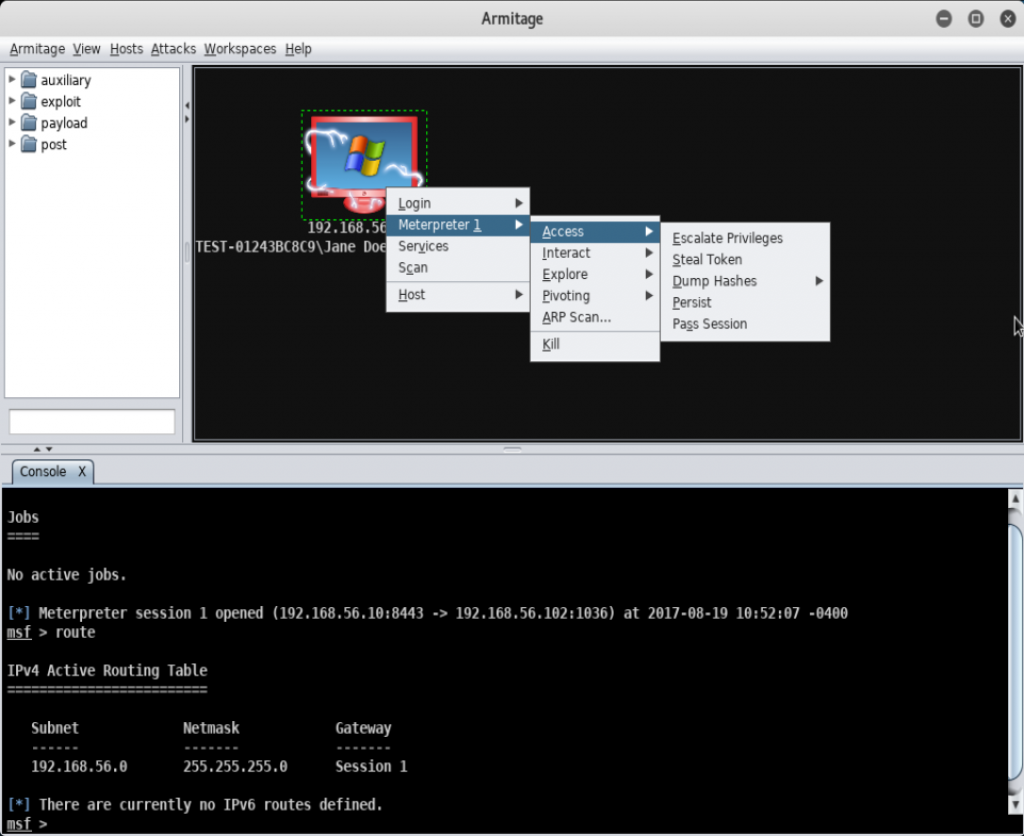Click the right arrow on the module panel divider
This screenshot has width=1024, height=836.
(187, 120)
